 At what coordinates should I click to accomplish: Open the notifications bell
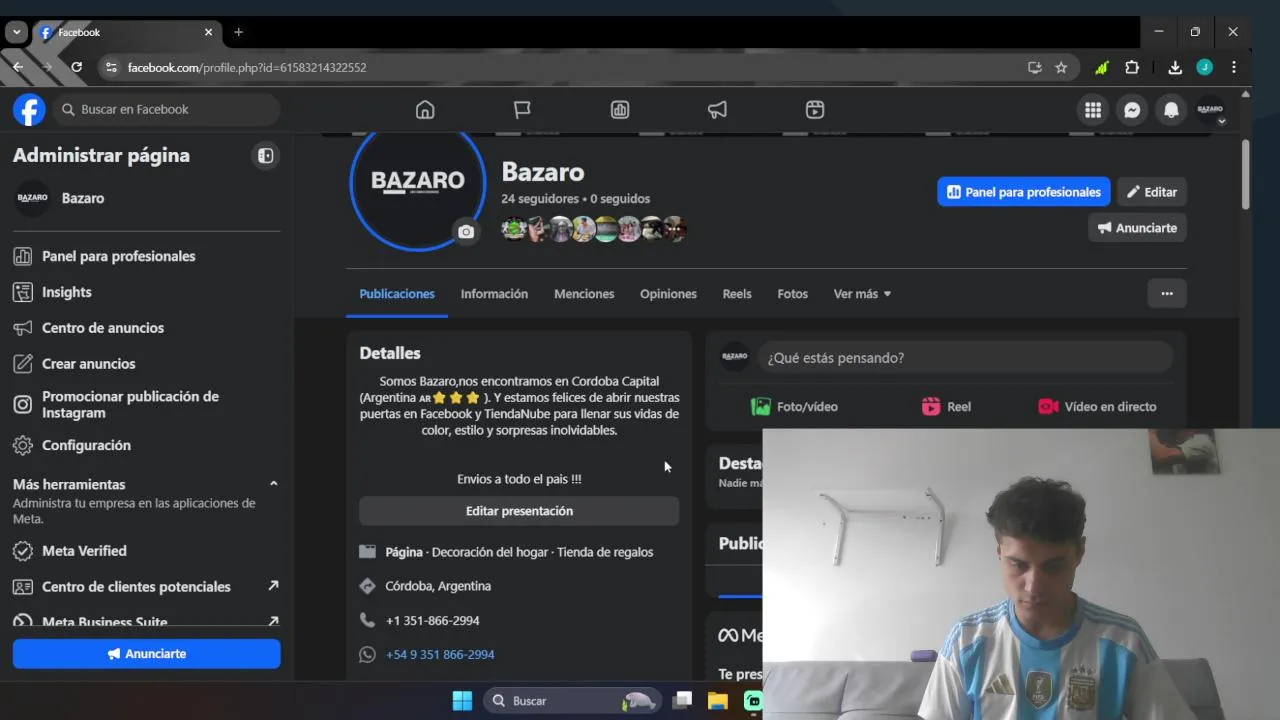1171,110
